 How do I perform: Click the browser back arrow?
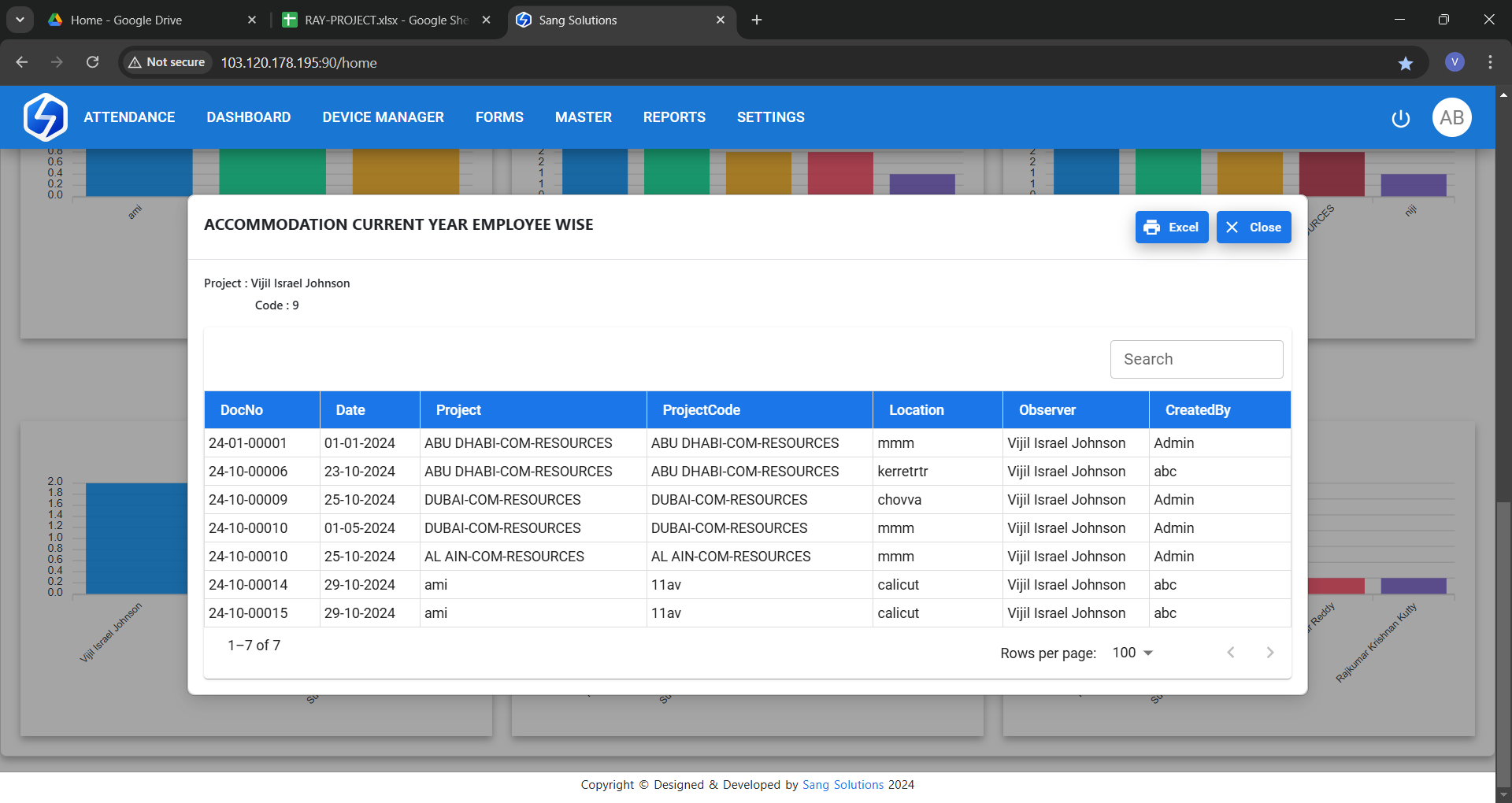tap(22, 62)
